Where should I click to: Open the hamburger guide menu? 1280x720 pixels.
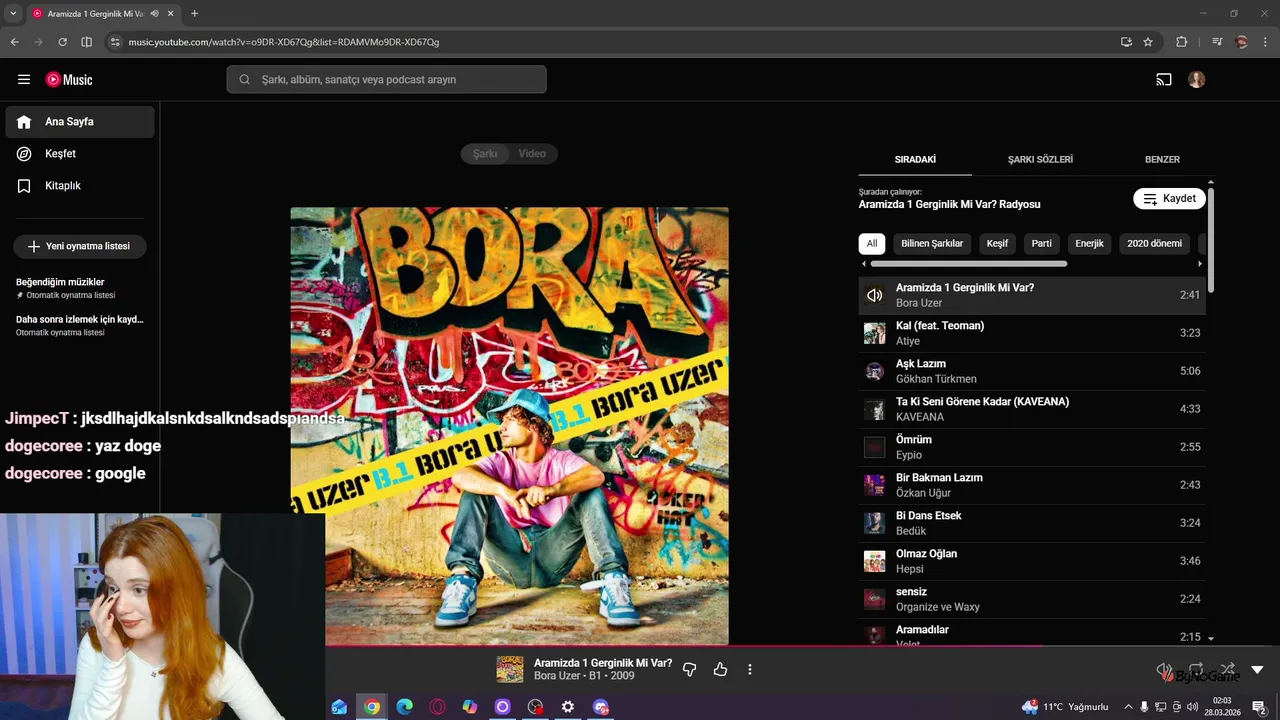click(24, 80)
